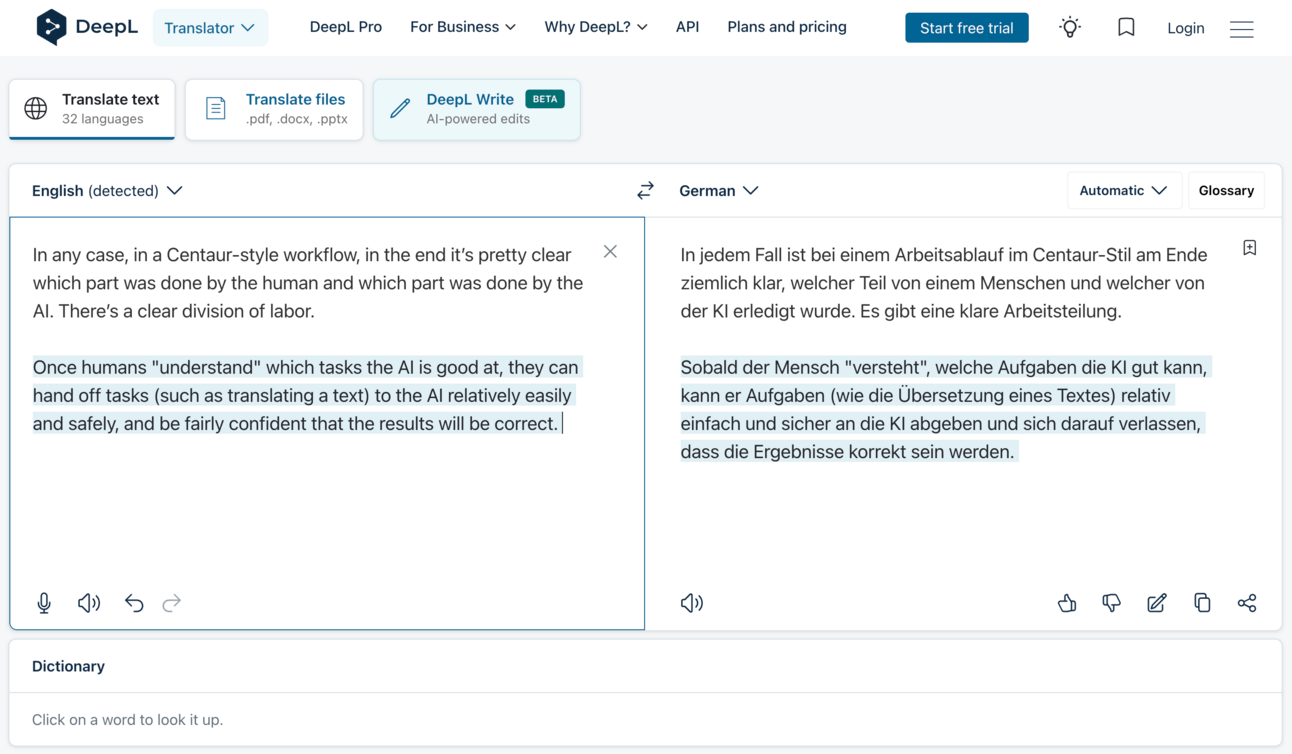Image resolution: width=1292 pixels, height=754 pixels.
Task: Edit the translation with pencil icon
Action: coord(1157,603)
